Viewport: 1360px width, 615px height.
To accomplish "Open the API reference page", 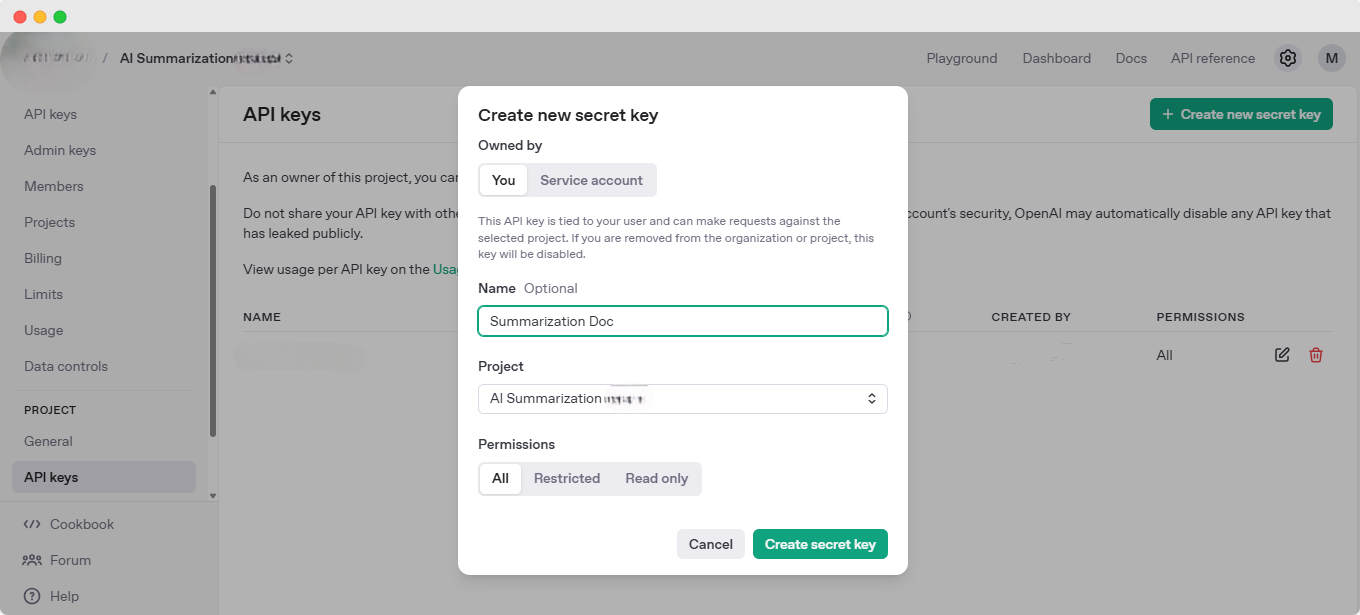I will point(1212,58).
